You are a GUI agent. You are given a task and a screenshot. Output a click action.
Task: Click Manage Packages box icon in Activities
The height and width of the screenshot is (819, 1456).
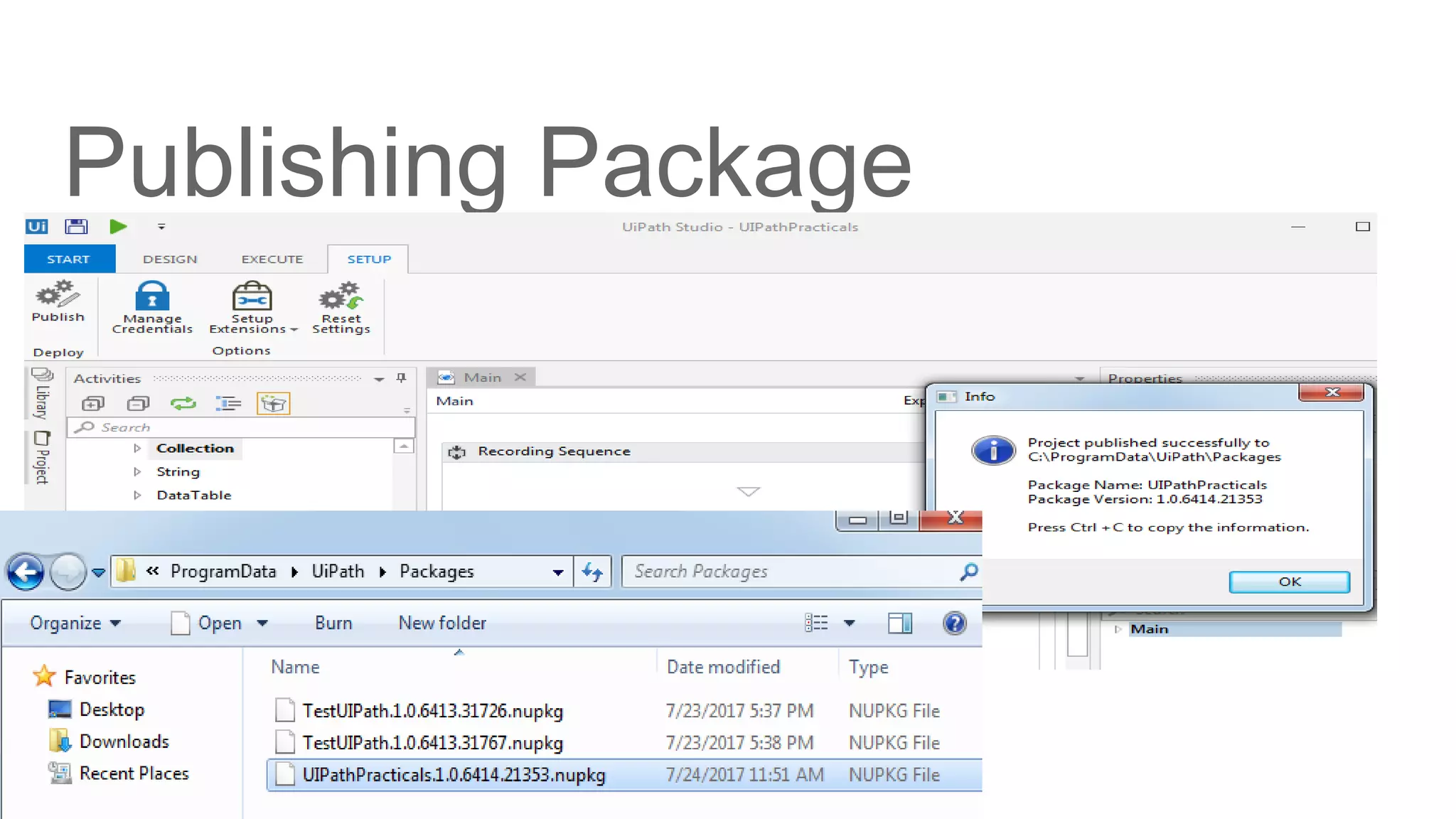point(273,404)
